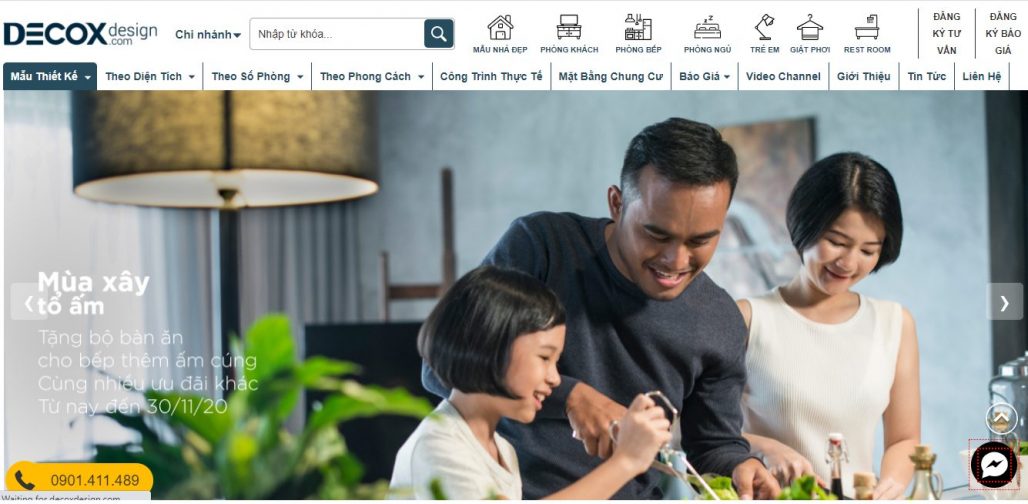The image size is (1028, 504).
Task: Expand the Chi nhánh dropdown
Action: pyautogui.click(x=208, y=35)
